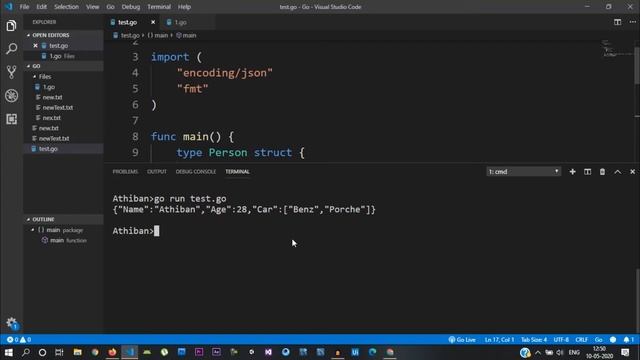Viewport: 640px width, 360px height.
Task: Switch to the Problems panel tab
Action: tap(125, 172)
